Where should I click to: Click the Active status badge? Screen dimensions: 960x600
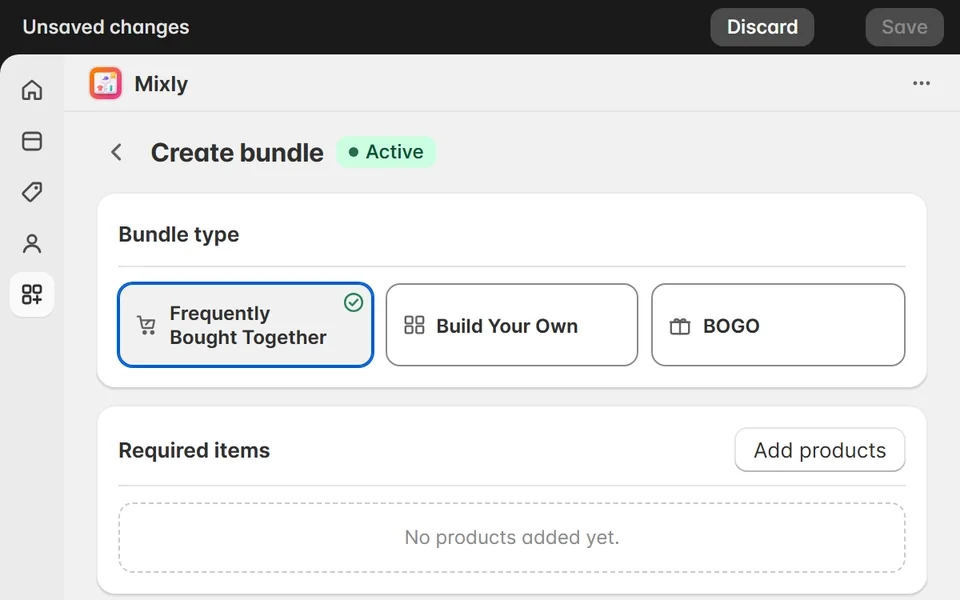(386, 152)
